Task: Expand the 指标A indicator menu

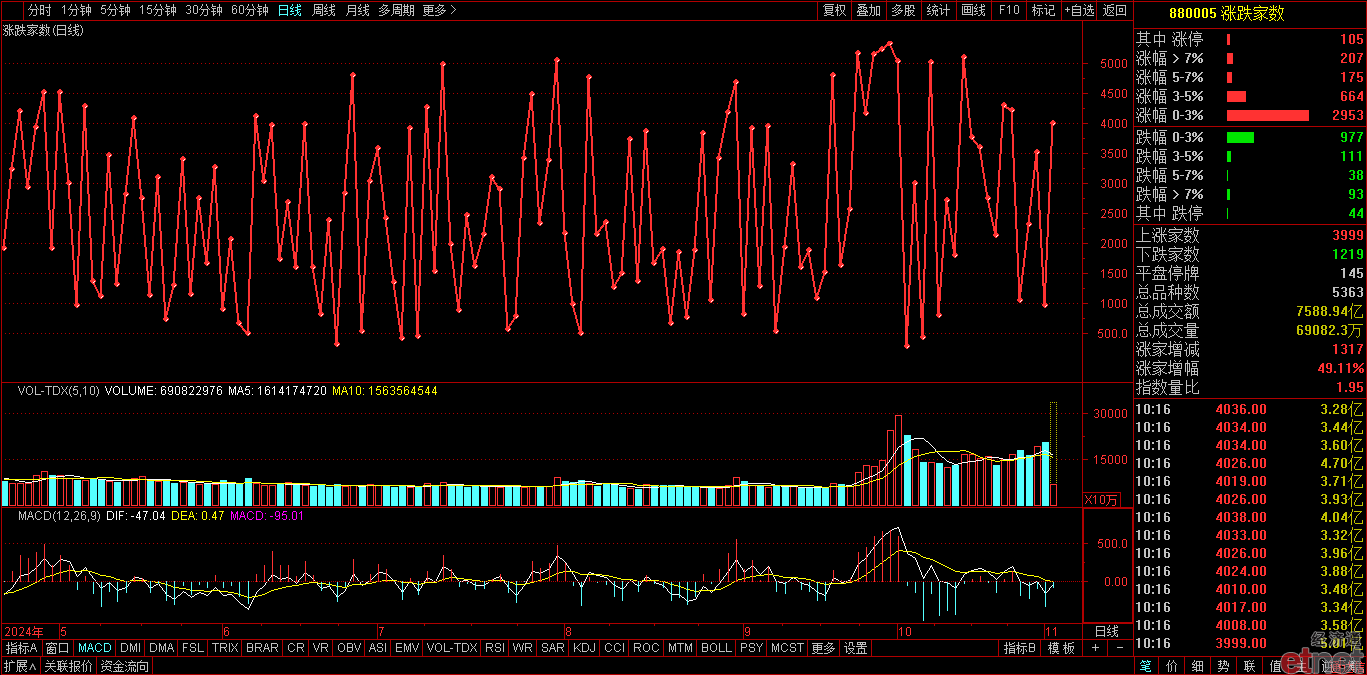Action: 21,648
